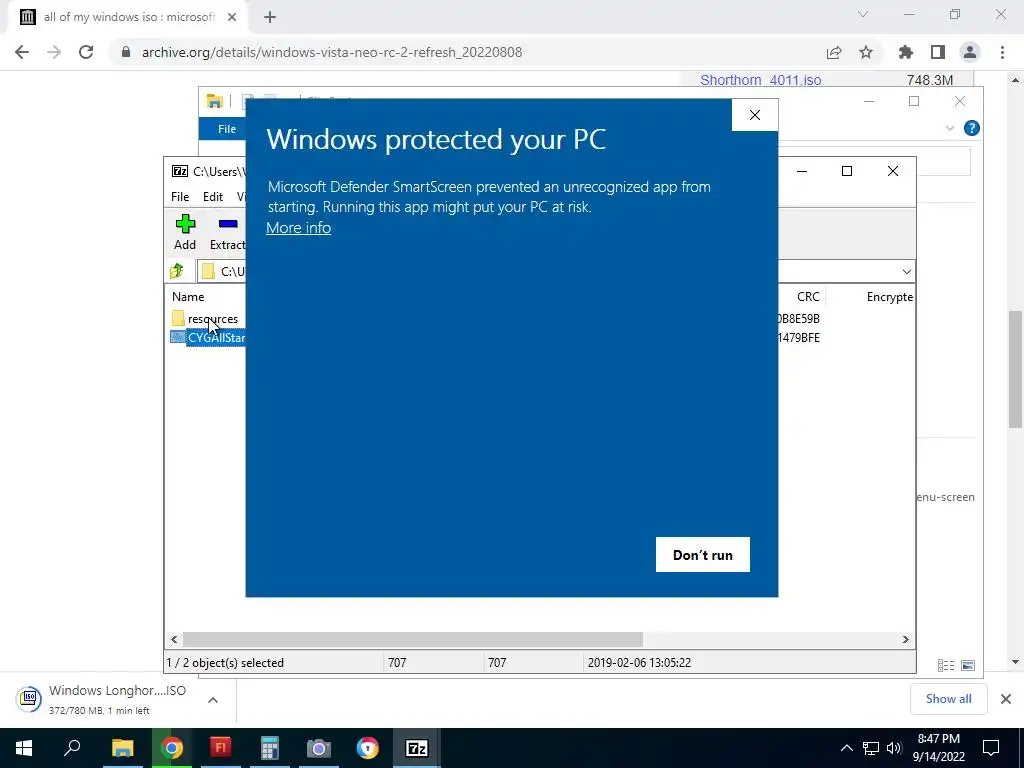Open the notification center icon
This screenshot has height=768, width=1024.
click(x=991, y=748)
